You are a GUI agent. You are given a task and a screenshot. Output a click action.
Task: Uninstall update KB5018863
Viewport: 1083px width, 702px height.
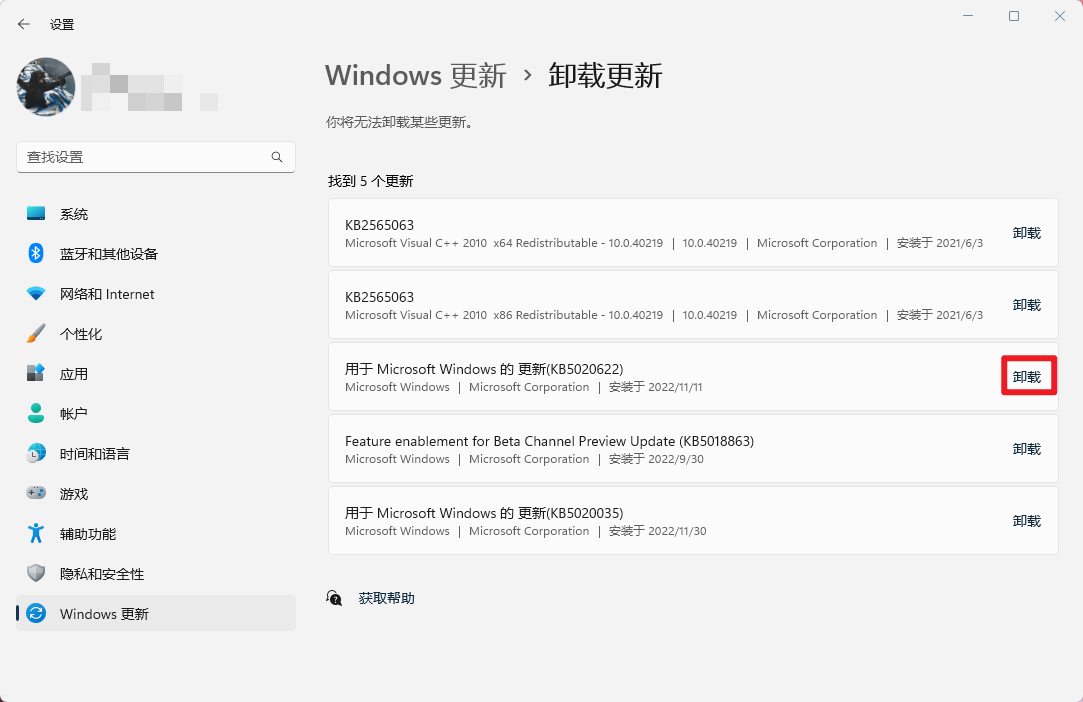point(1027,448)
